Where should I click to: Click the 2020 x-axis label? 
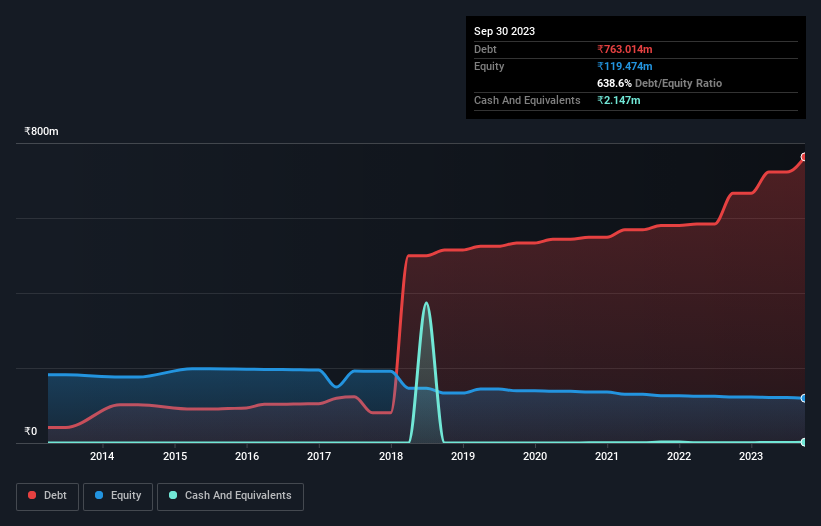[535, 456]
